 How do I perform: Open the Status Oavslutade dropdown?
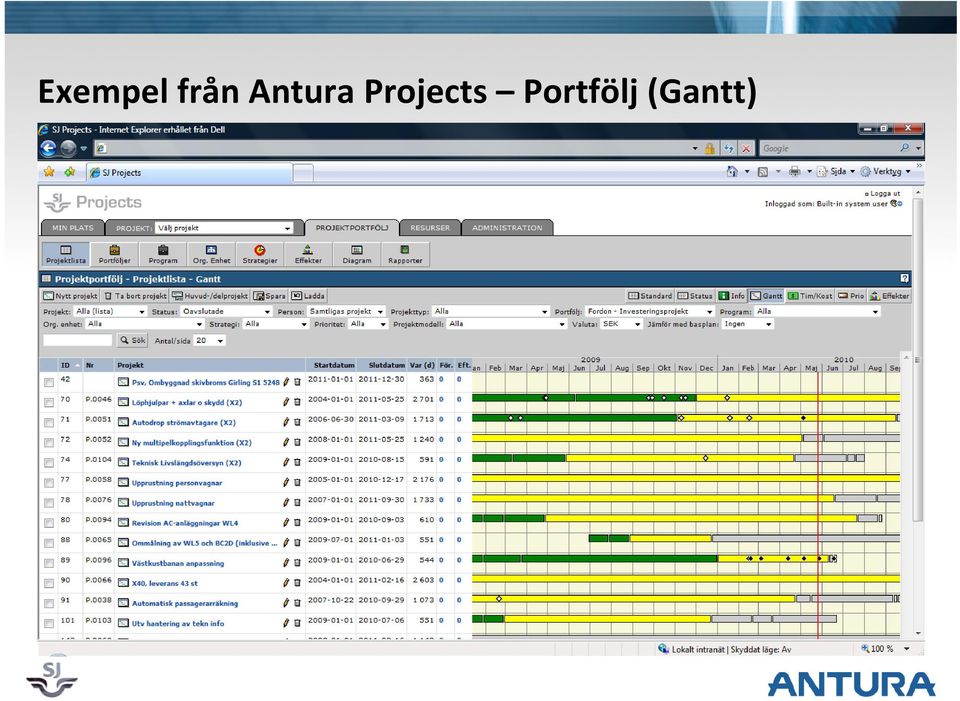click(x=226, y=312)
